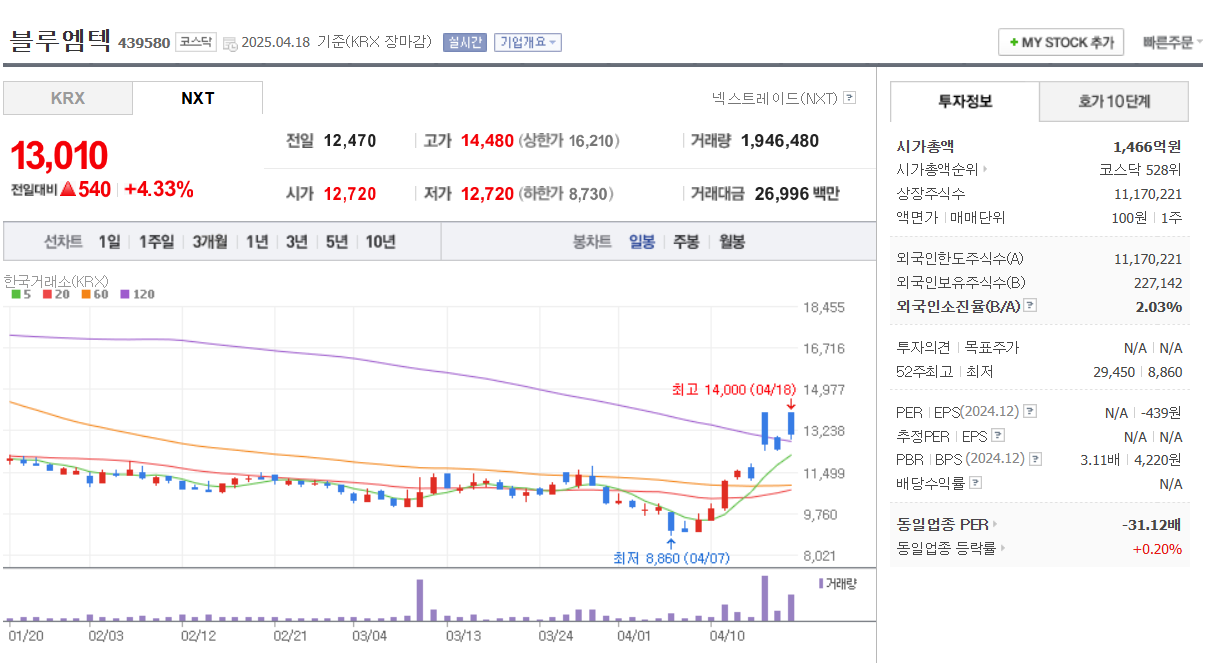Expand 빠른주문 dropdown
The image size is (1210, 663).
1172,42
